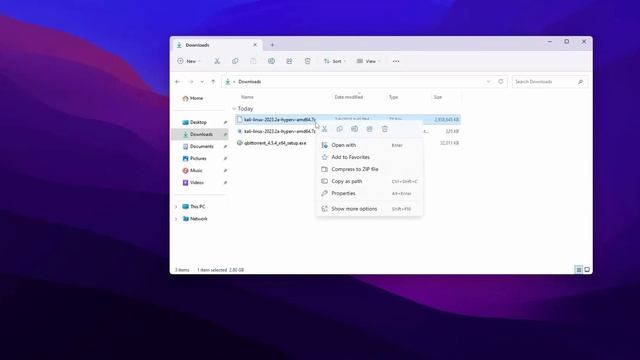Sort by the Name column header

coord(247,97)
